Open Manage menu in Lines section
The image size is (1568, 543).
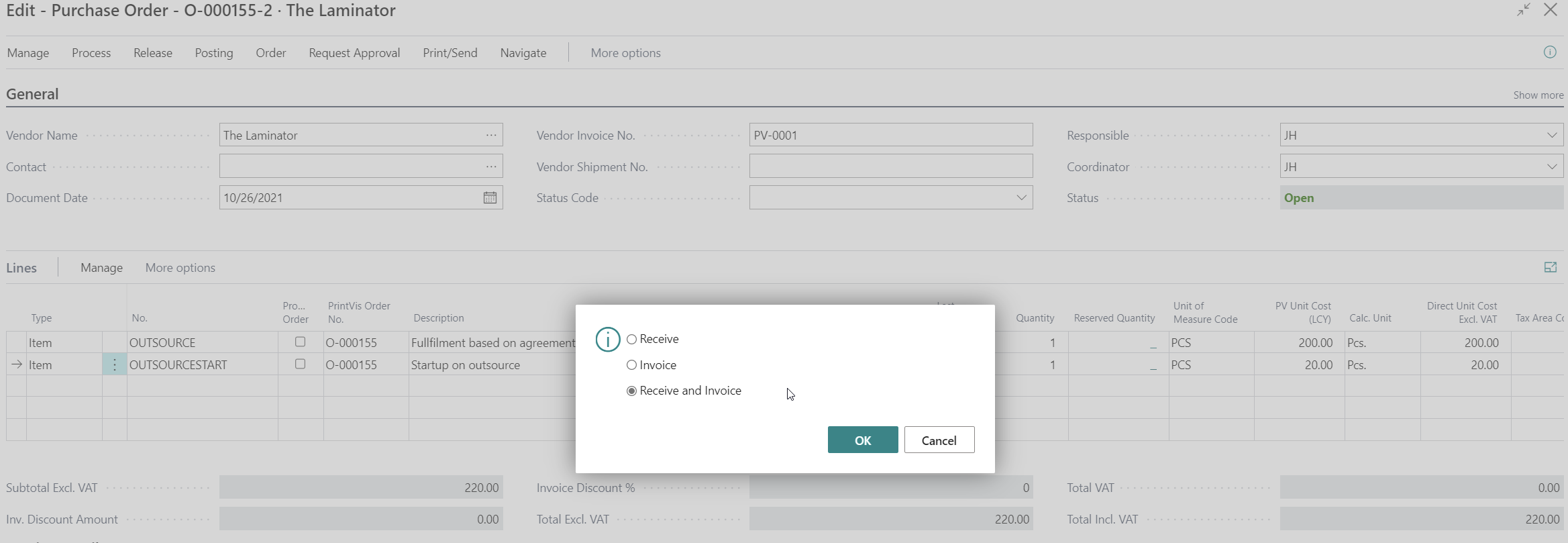(101, 268)
